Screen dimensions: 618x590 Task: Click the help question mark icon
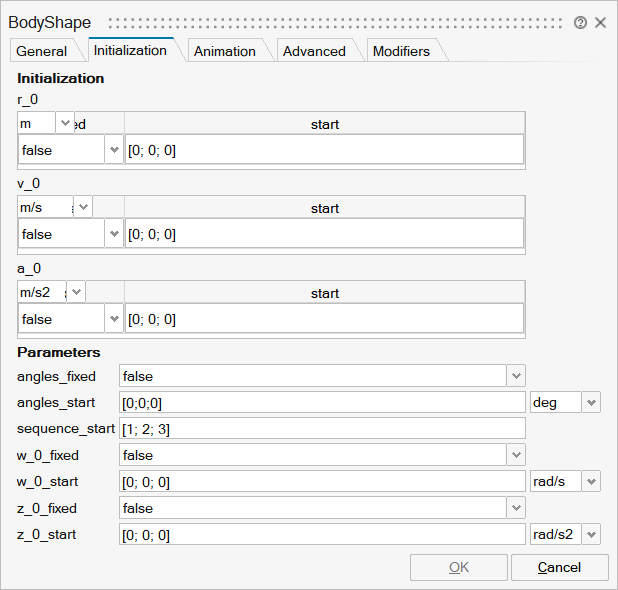[581, 22]
